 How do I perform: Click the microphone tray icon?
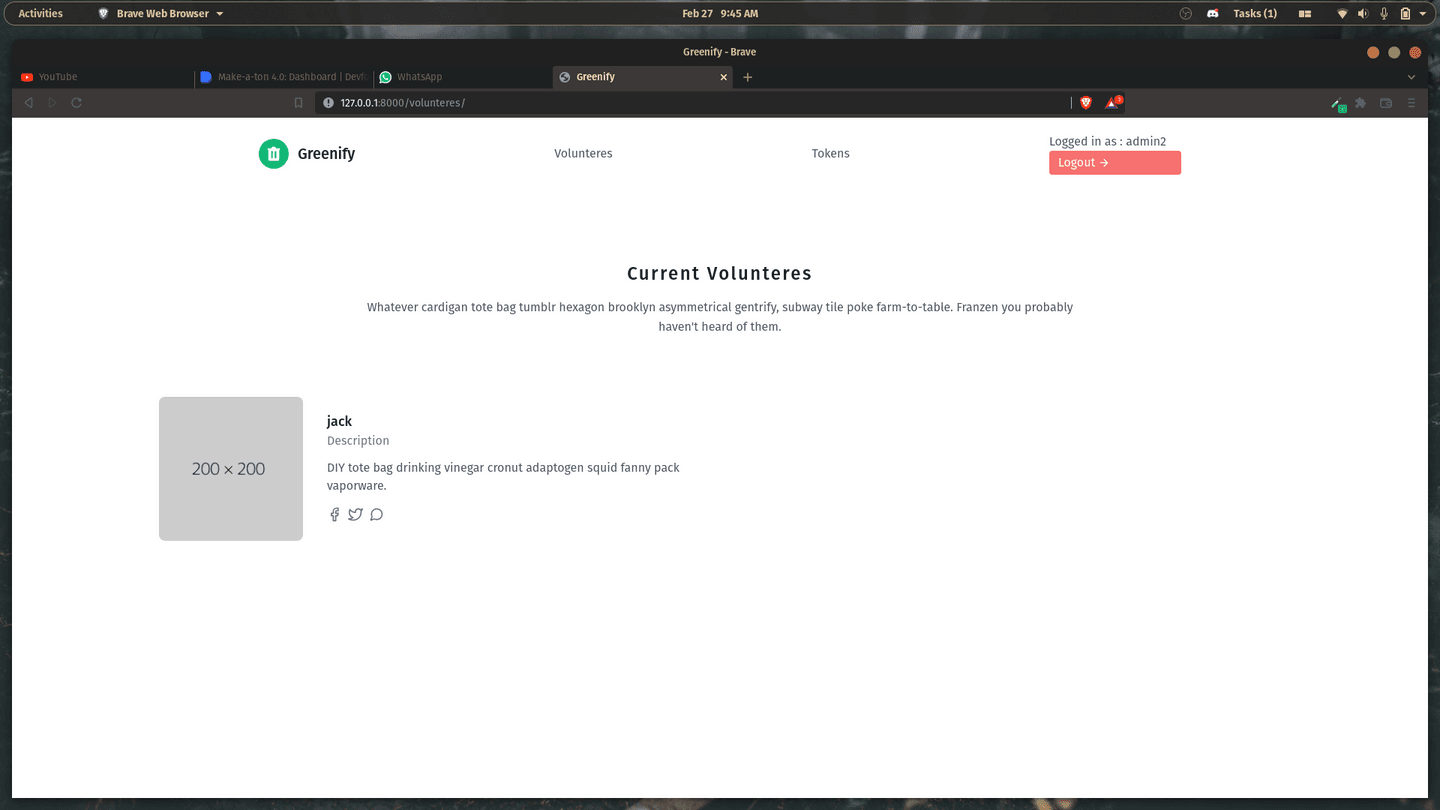click(x=1384, y=14)
